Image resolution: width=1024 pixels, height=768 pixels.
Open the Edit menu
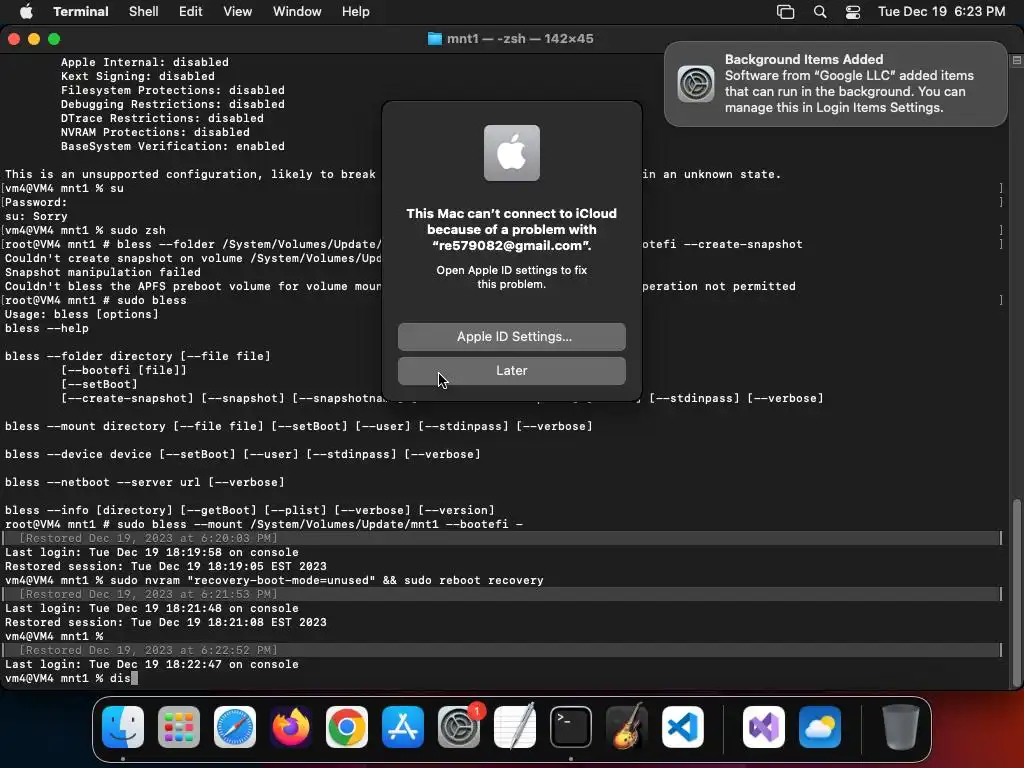(190, 12)
